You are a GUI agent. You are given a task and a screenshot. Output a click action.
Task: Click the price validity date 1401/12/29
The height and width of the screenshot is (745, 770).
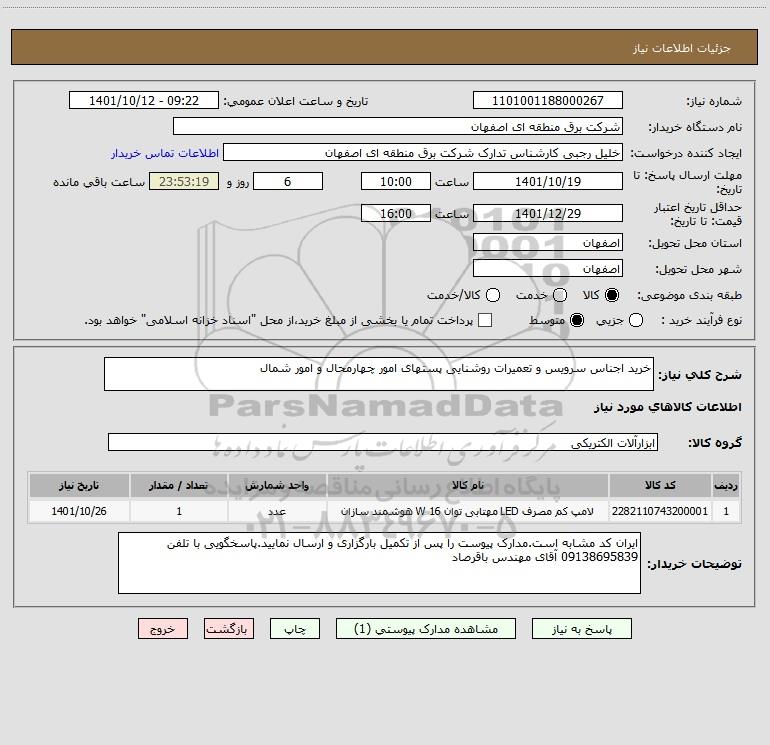tap(548, 214)
